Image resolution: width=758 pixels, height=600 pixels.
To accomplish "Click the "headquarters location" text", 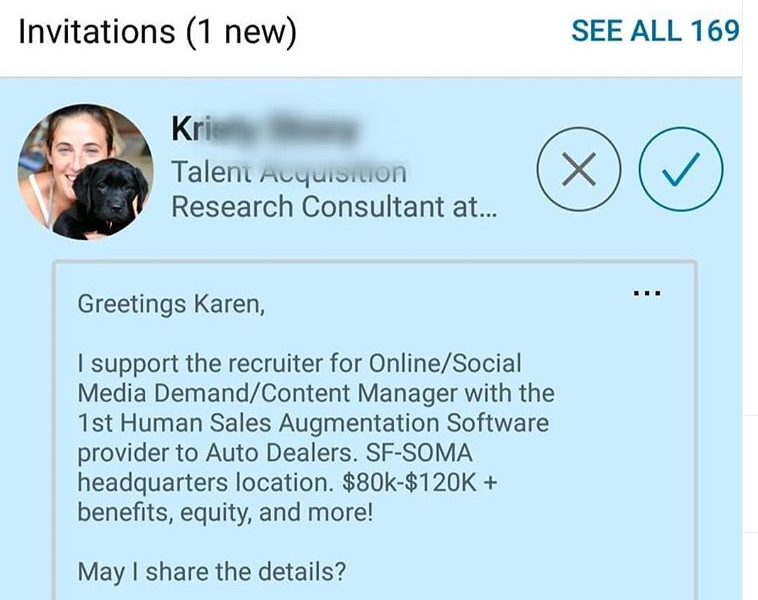I will coord(205,483).
